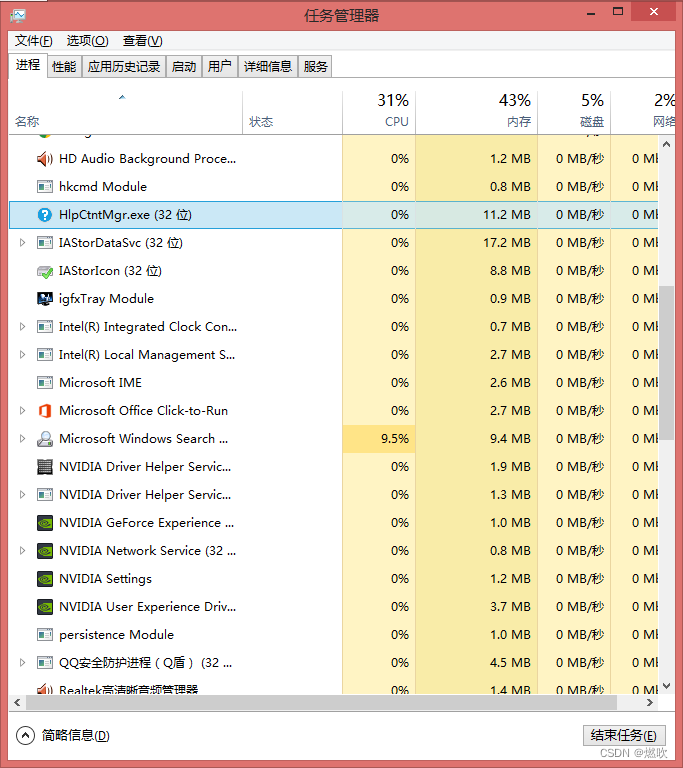Sort by the CPU column header
683x768 pixels.
point(379,113)
